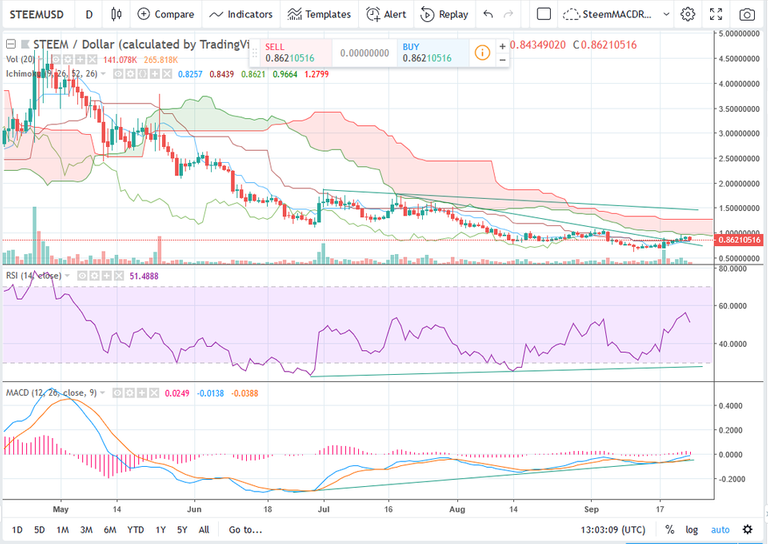Set range to YTD

(x=135, y=530)
